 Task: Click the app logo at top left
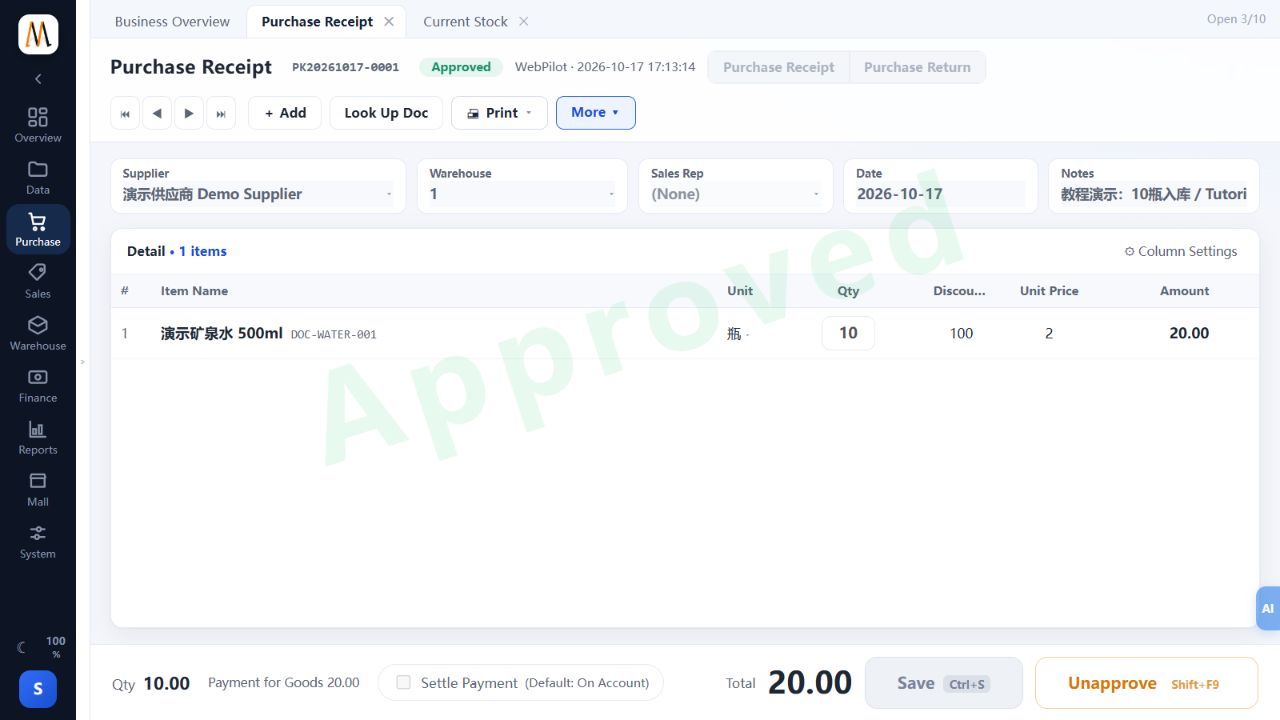pos(38,35)
